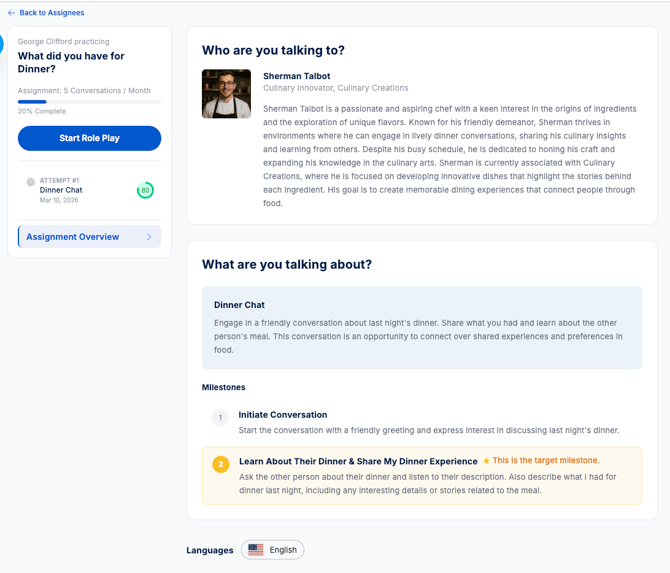670x573 pixels.
Task: Click Sherman Talbot's profile photo
Action: pyautogui.click(x=226, y=94)
